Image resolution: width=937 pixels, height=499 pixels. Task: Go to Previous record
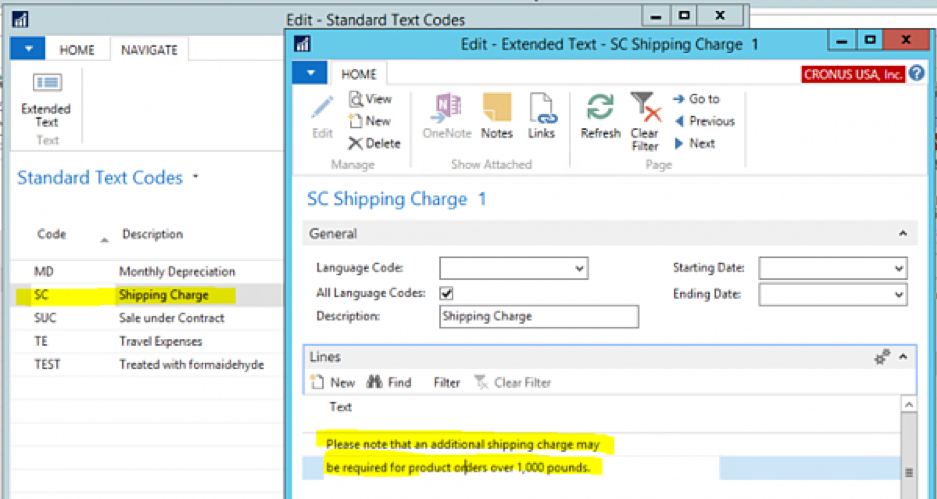click(705, 121)
